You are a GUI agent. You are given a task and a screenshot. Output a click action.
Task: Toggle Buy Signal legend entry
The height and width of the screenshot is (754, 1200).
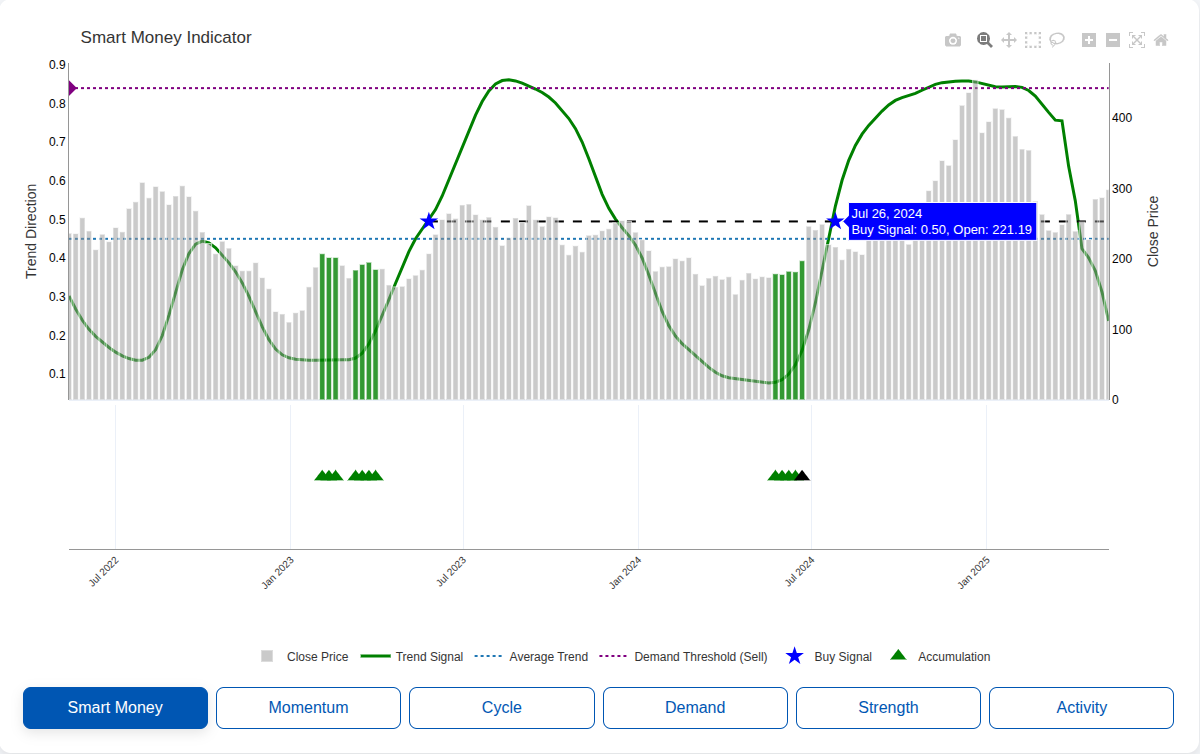tap(828, 657)
